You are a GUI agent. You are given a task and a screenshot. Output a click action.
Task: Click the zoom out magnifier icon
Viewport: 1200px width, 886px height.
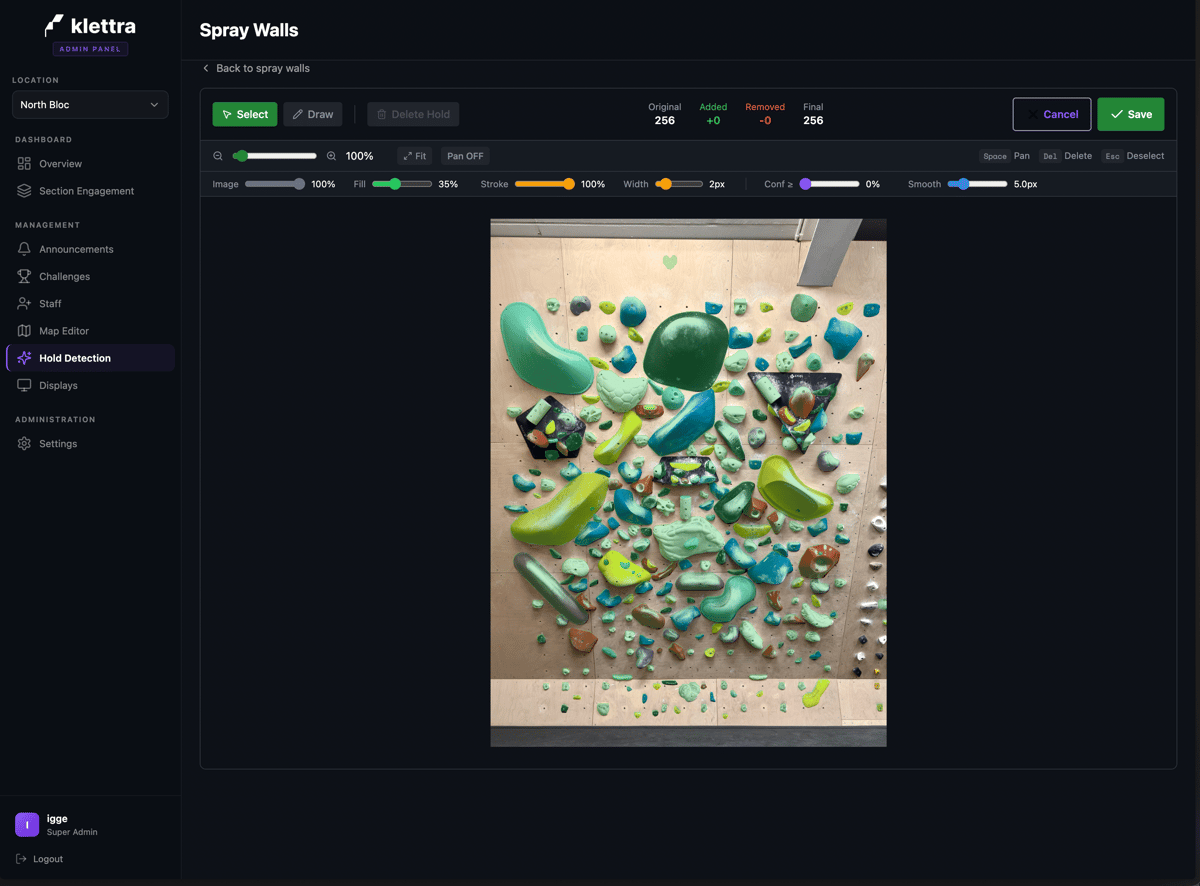[x=218, y=156]
